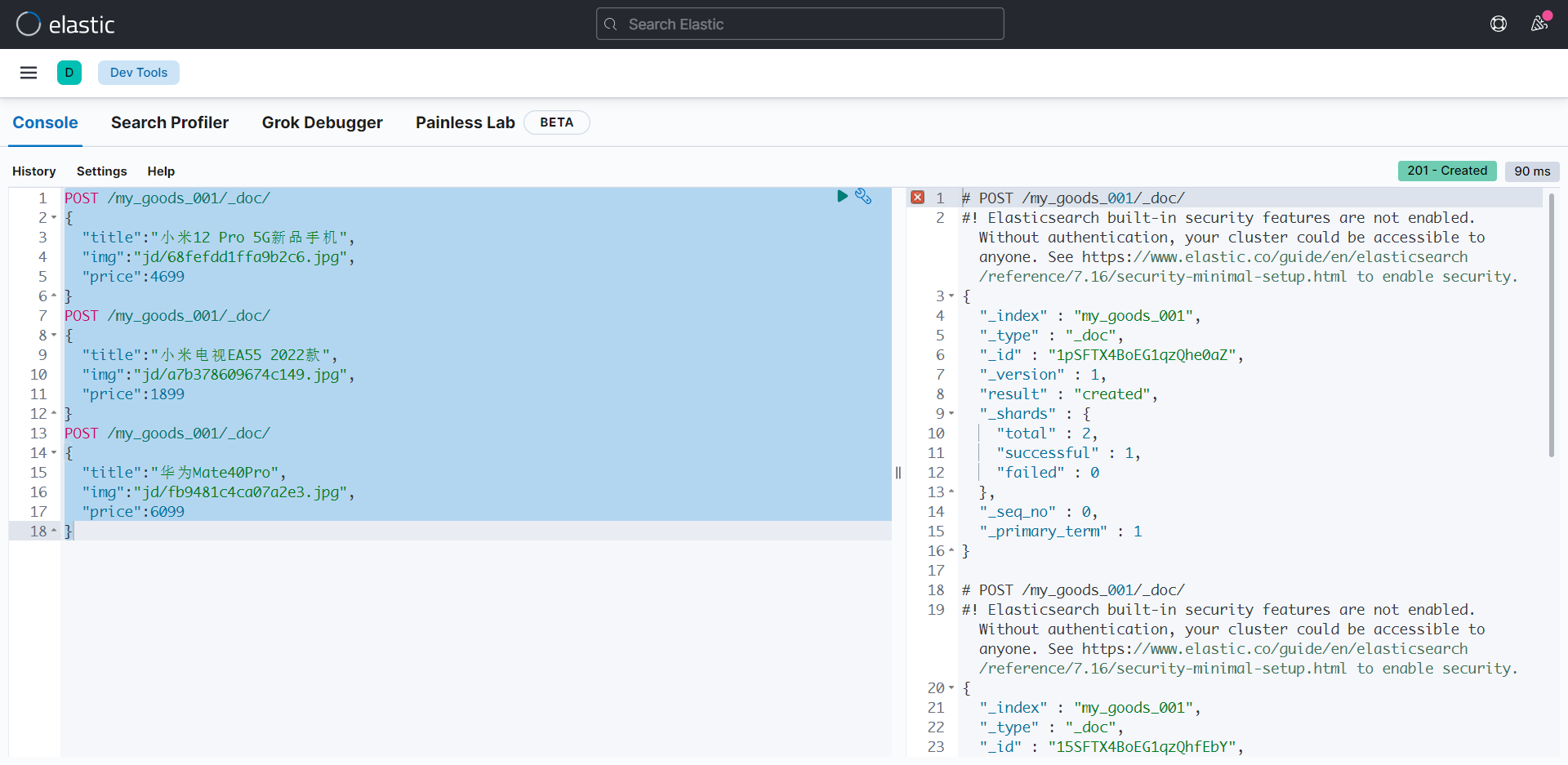1568x765 pixels.
Task: Collapse the fold arrow at editor line 6
Action: coord(54,296)
